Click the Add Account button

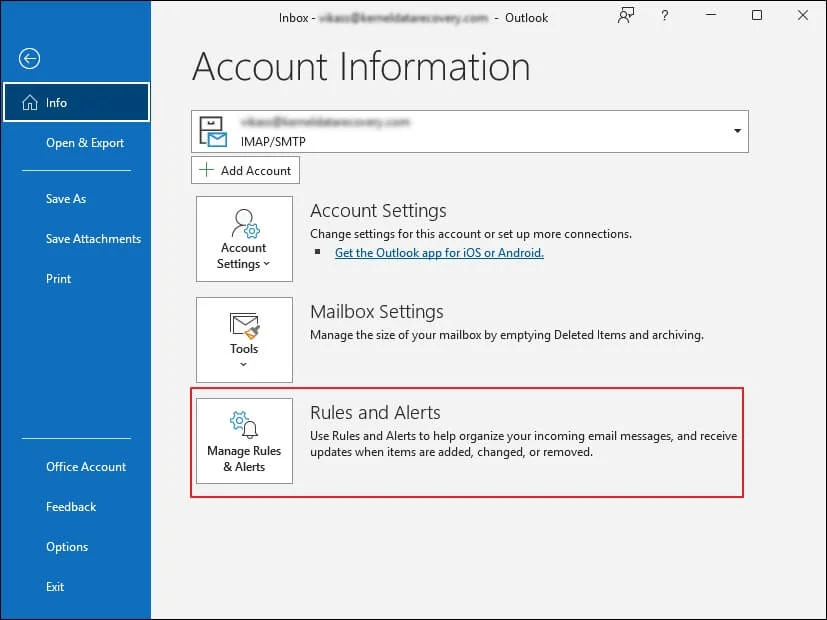[245, 170]
